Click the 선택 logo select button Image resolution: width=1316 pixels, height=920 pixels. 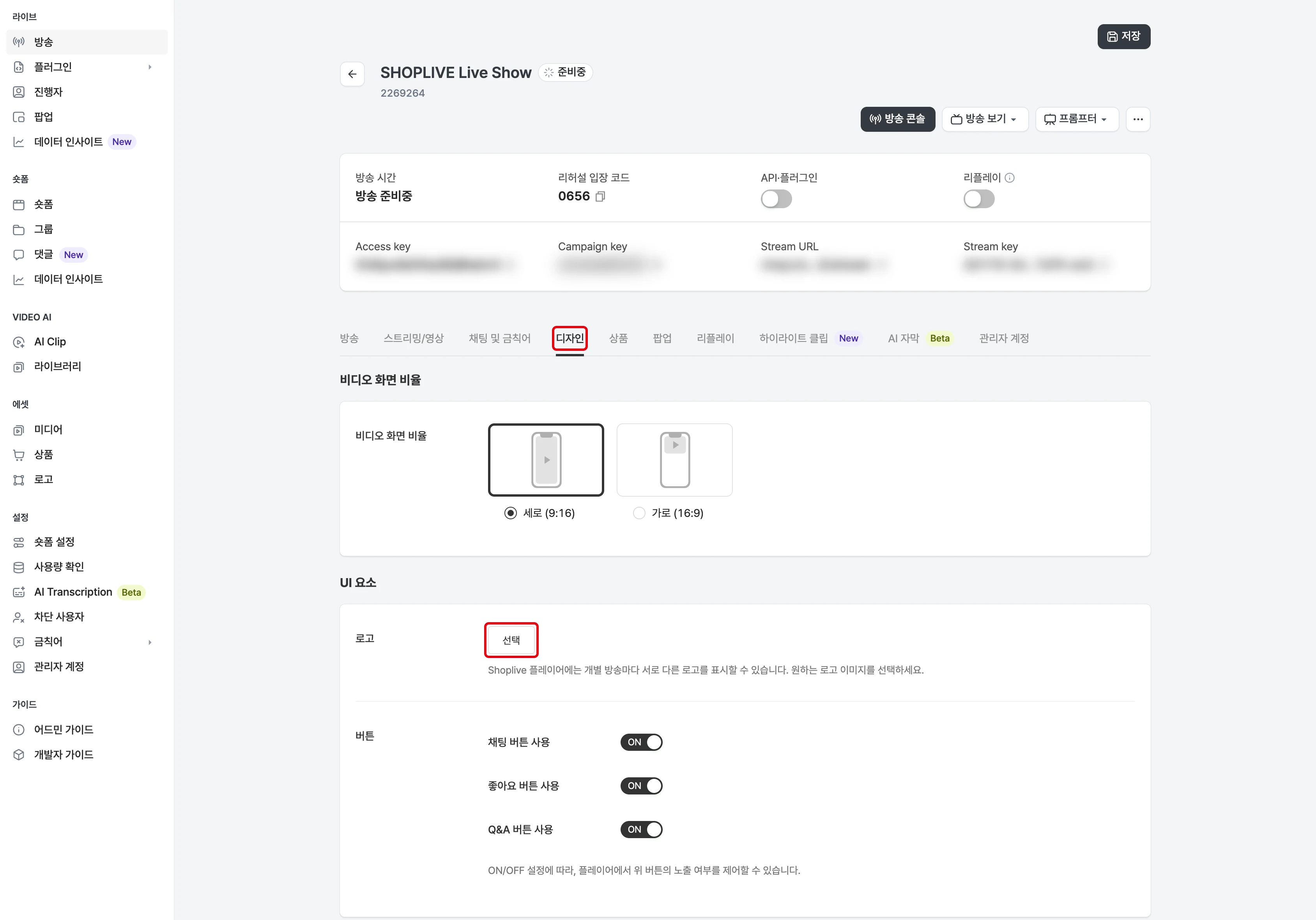(511, 640)
